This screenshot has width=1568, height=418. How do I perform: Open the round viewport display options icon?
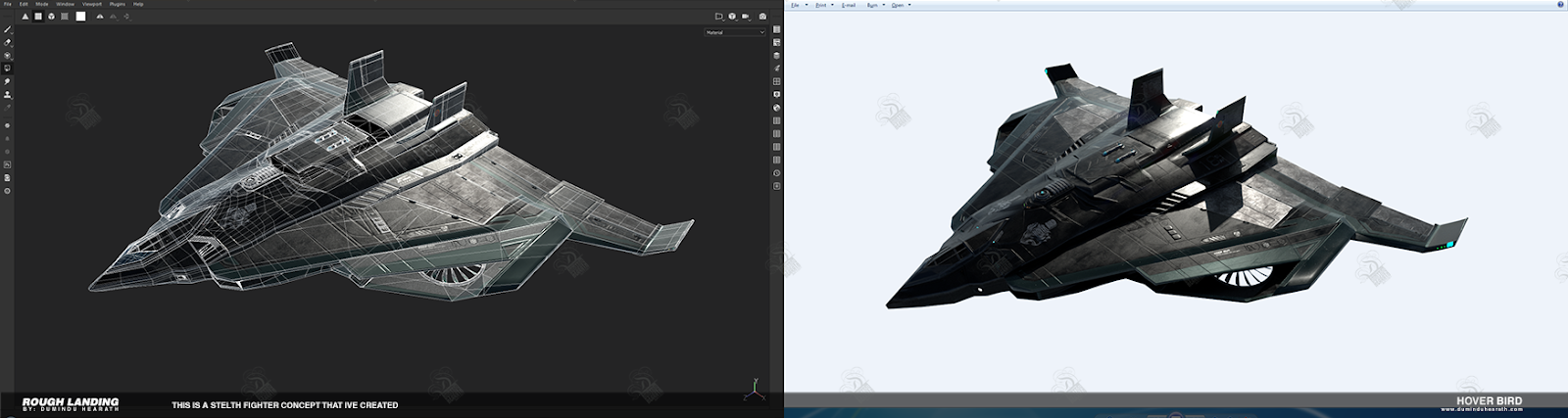coord(733,17)
